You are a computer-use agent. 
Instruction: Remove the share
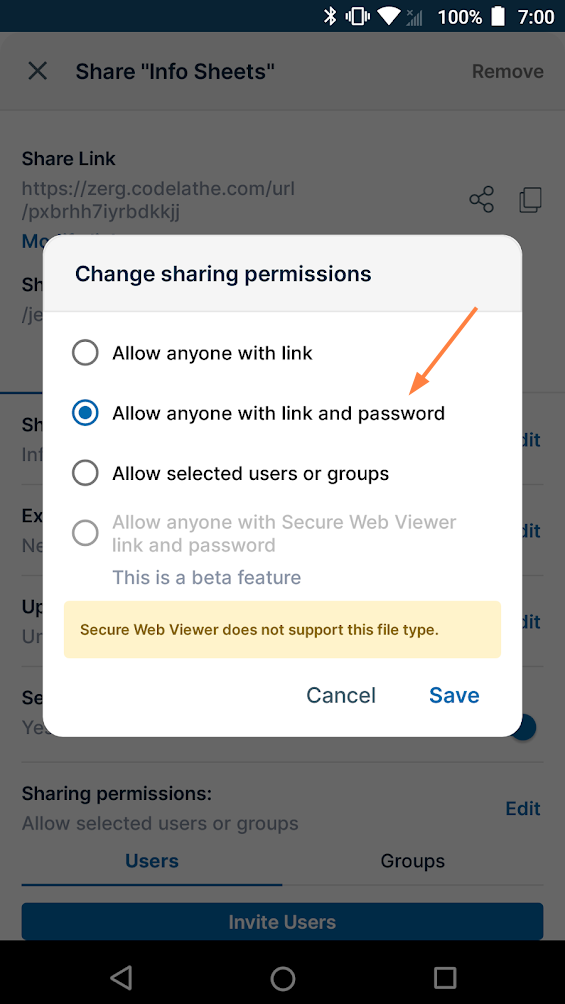[507, 71]
